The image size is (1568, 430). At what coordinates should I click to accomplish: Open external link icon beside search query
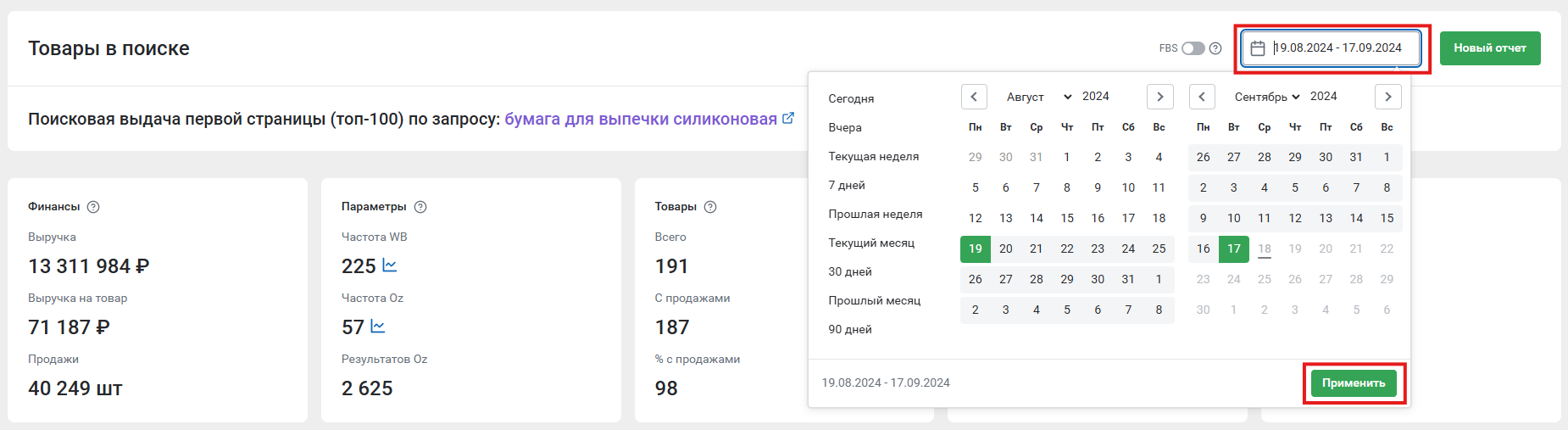click(788, 119)
